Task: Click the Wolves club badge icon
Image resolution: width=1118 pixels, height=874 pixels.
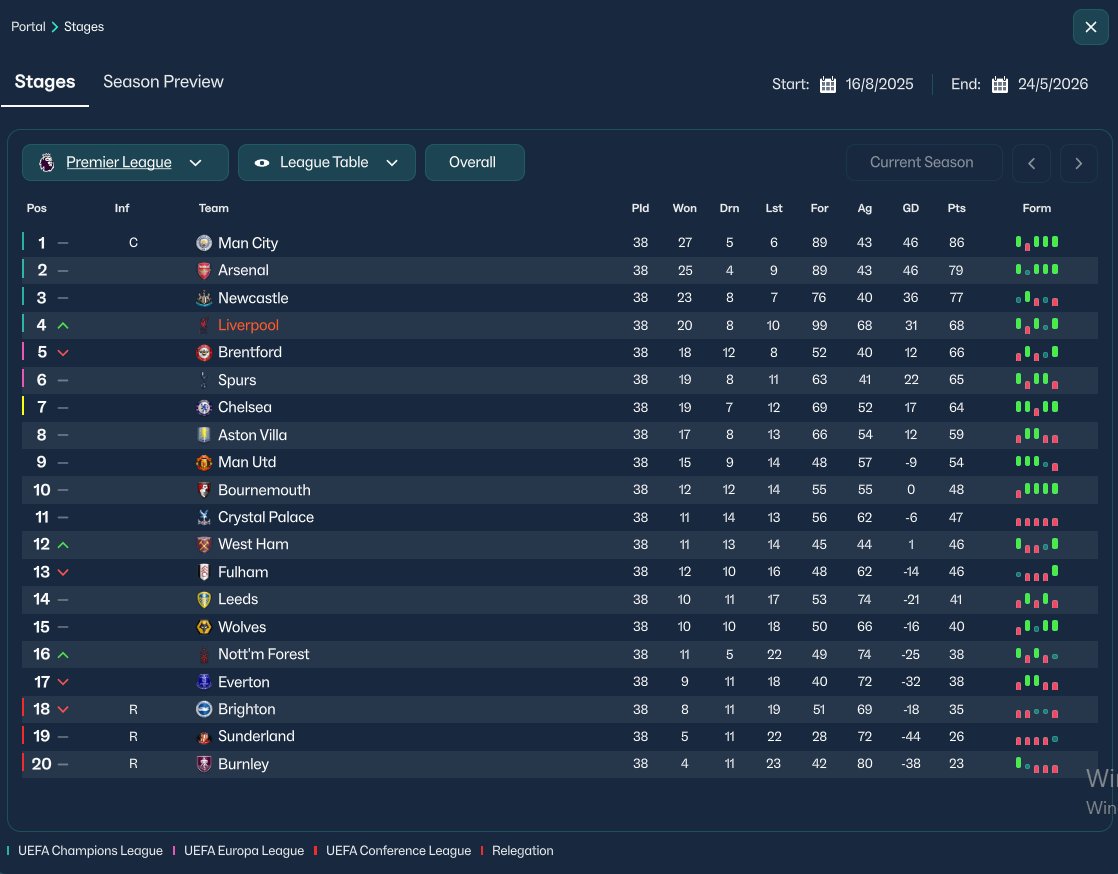Action: pyautogui.click(x=204, y=627)
